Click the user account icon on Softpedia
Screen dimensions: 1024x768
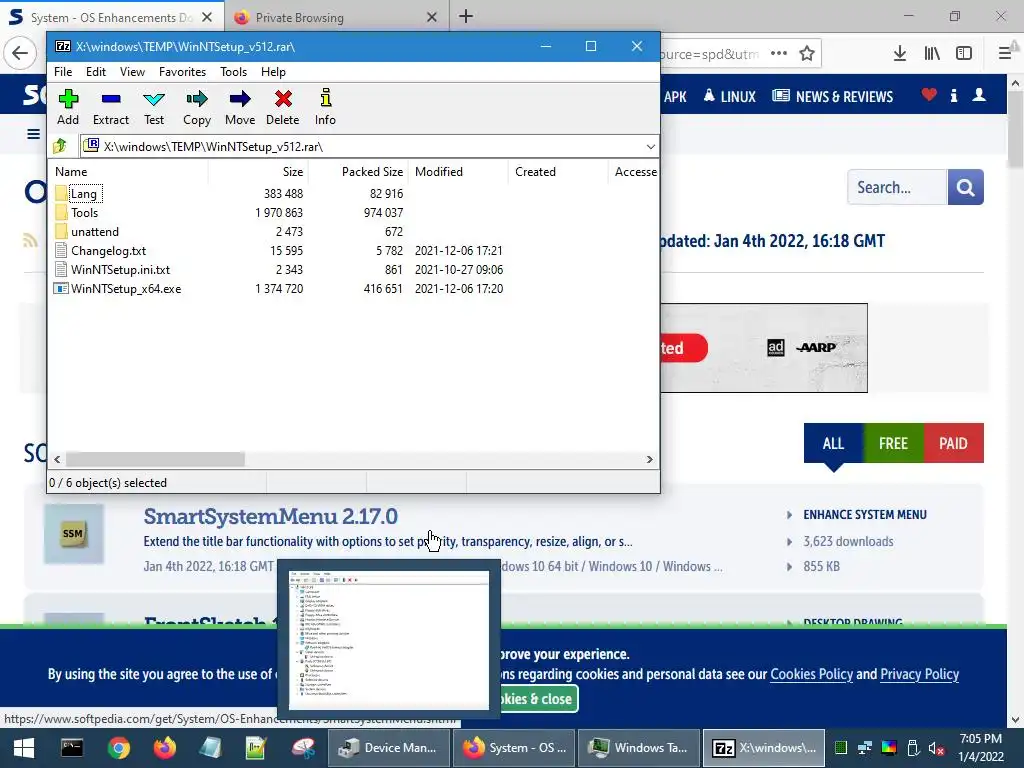[979, 95]
